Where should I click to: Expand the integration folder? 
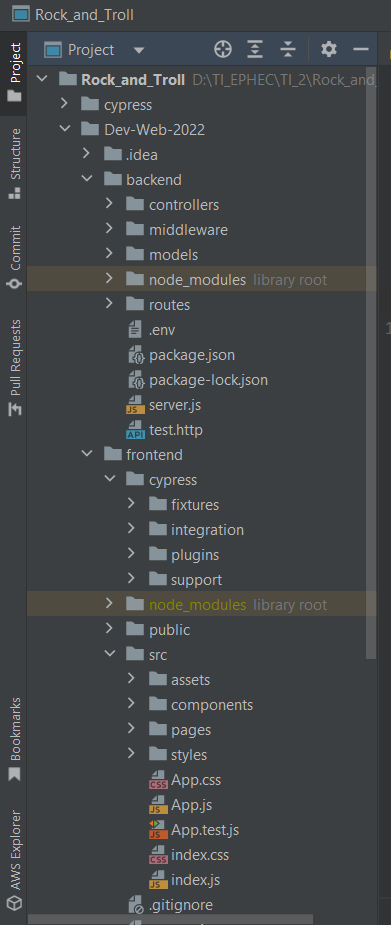click(x=131, y=529)
